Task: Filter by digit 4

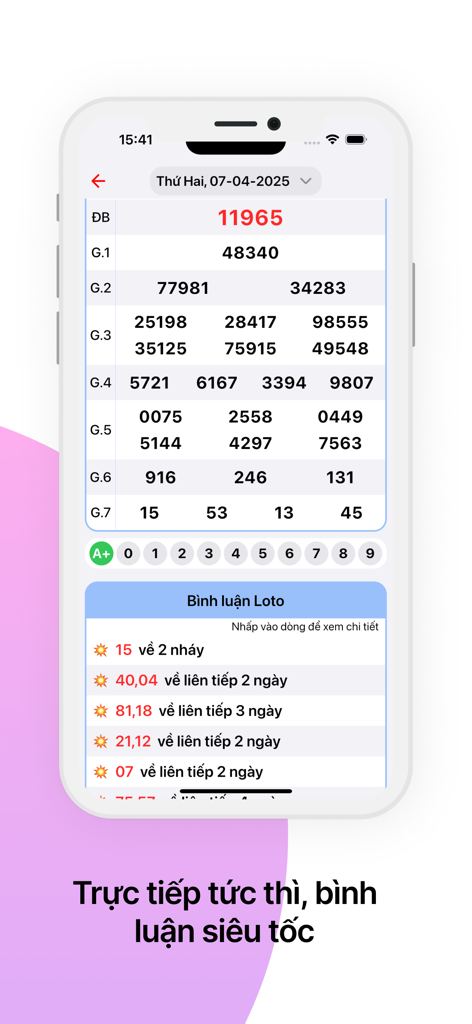Action: (236, 554)
